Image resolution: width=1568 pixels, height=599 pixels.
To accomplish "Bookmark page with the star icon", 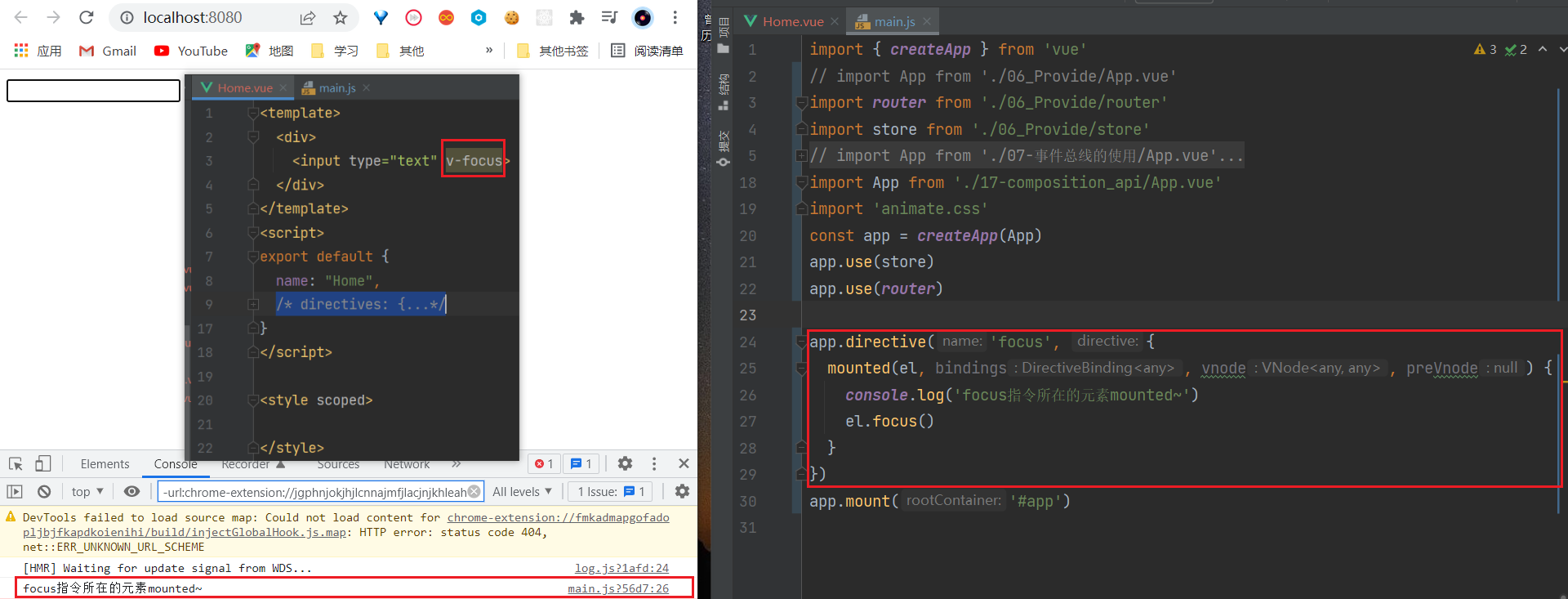I will [341, 17].
